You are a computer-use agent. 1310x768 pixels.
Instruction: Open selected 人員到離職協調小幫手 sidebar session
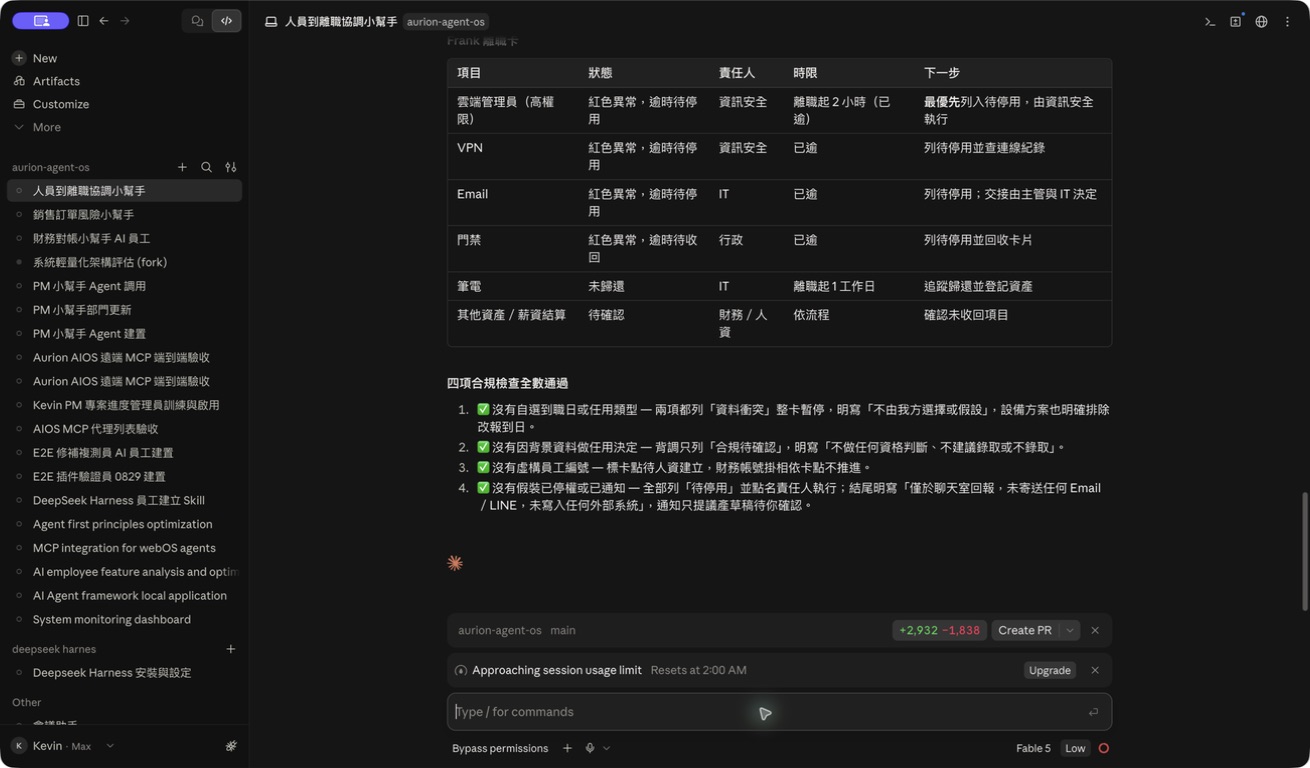pos(124,191)
